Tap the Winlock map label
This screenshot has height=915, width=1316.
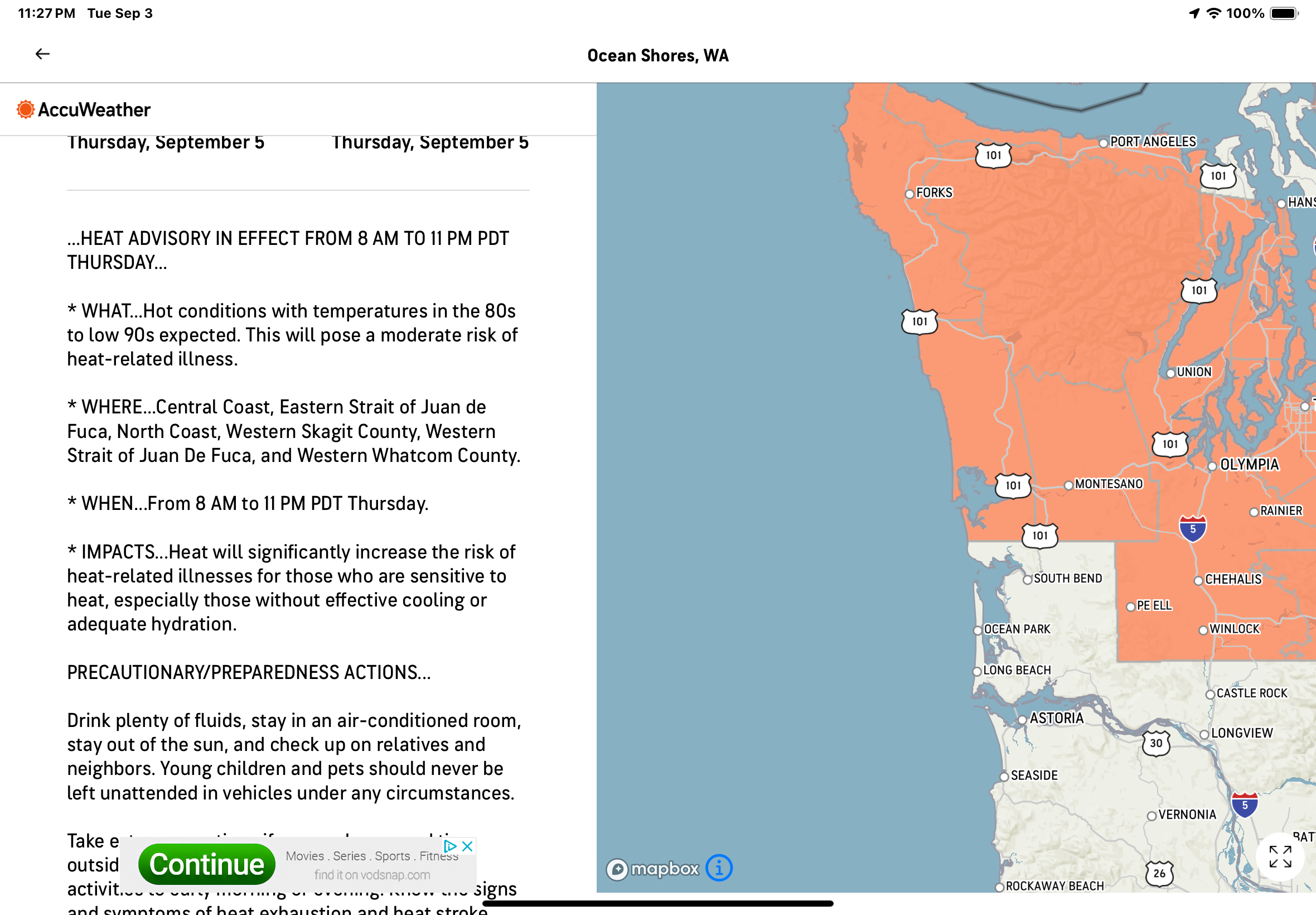[x=1234, y=629]
